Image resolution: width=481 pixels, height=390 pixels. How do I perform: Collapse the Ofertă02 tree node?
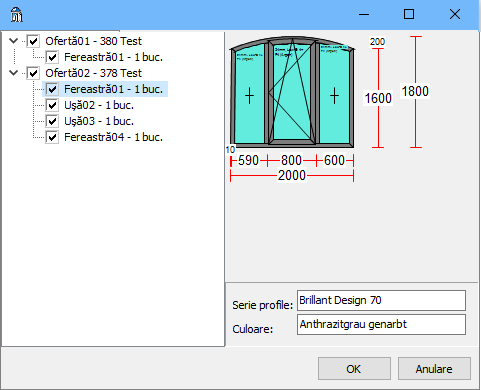[x=13, y=73]
